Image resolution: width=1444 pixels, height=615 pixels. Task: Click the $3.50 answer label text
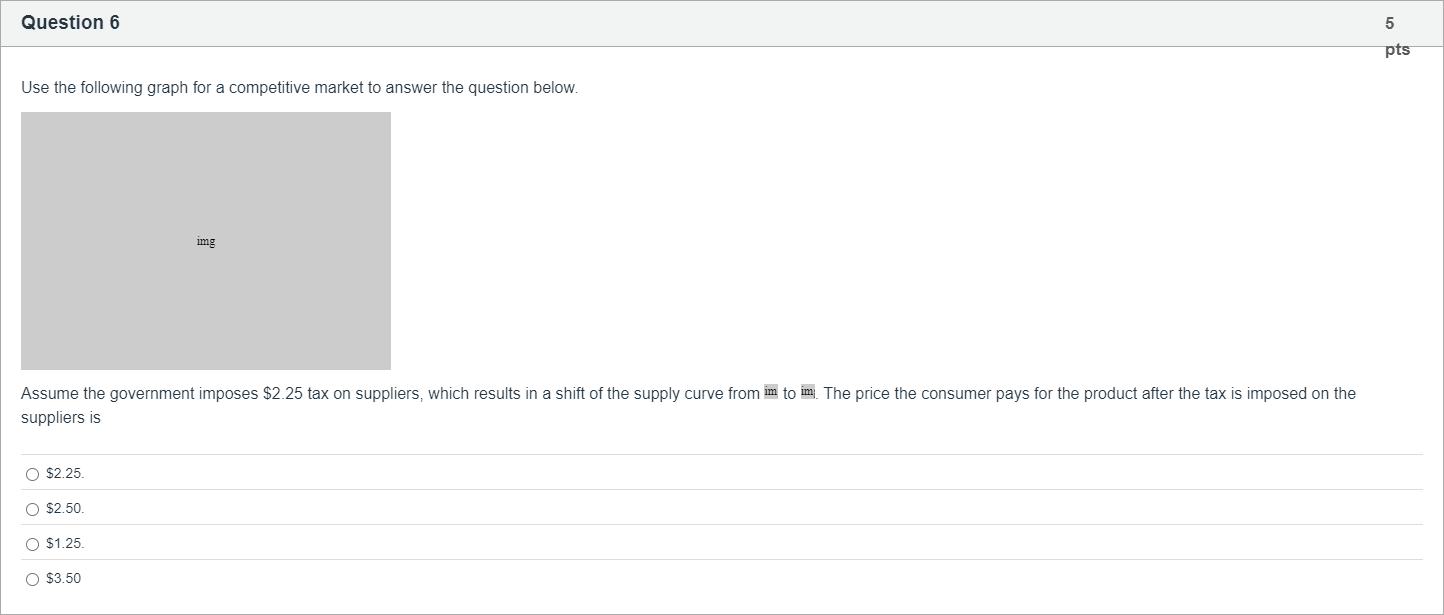[x=64, y=579]
